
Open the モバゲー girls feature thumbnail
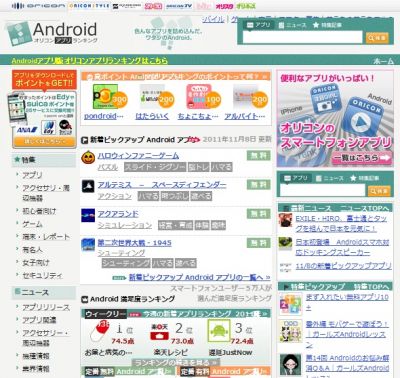coord(291,331)
